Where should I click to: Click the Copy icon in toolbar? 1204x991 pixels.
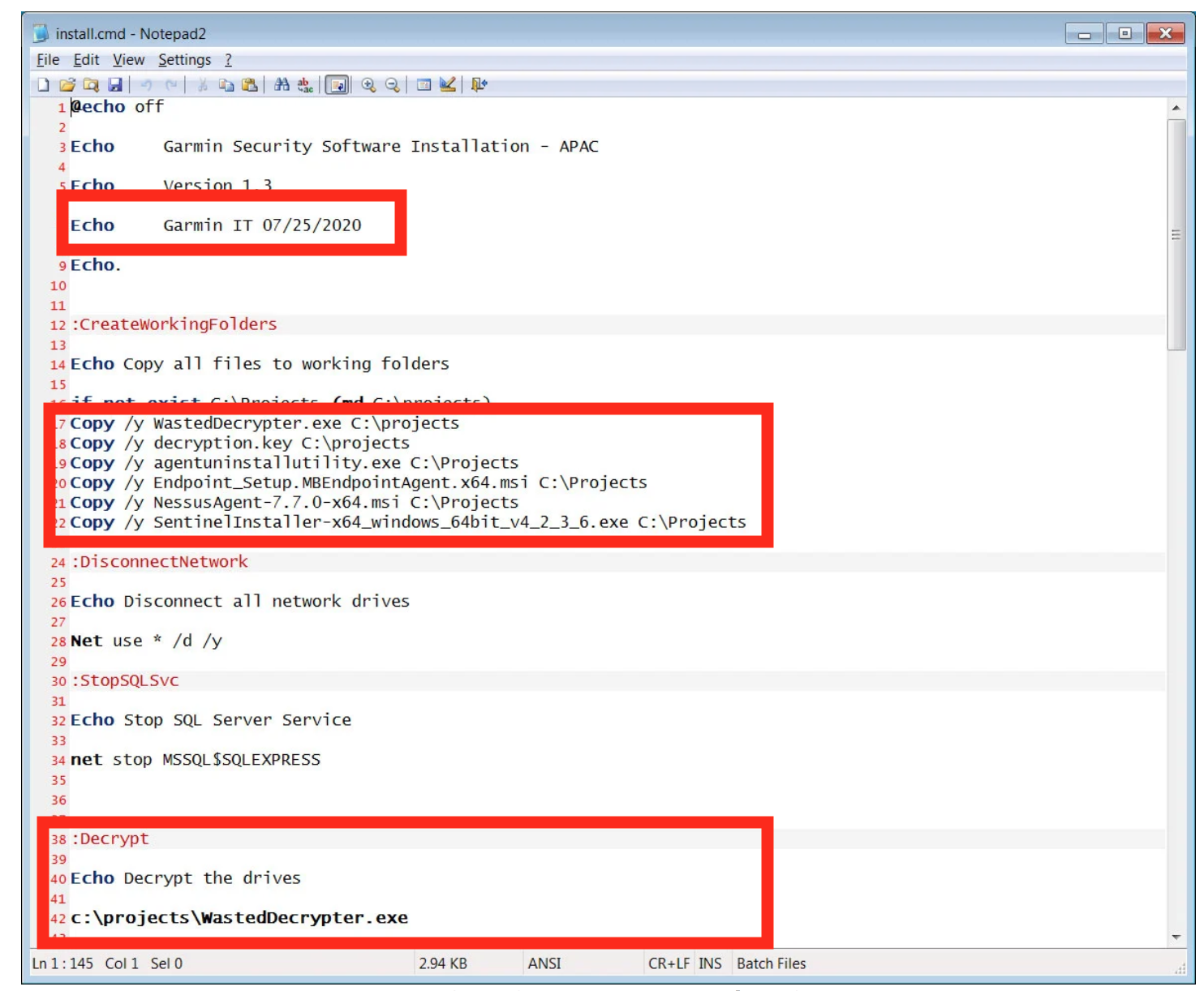(x=226, y=85)
